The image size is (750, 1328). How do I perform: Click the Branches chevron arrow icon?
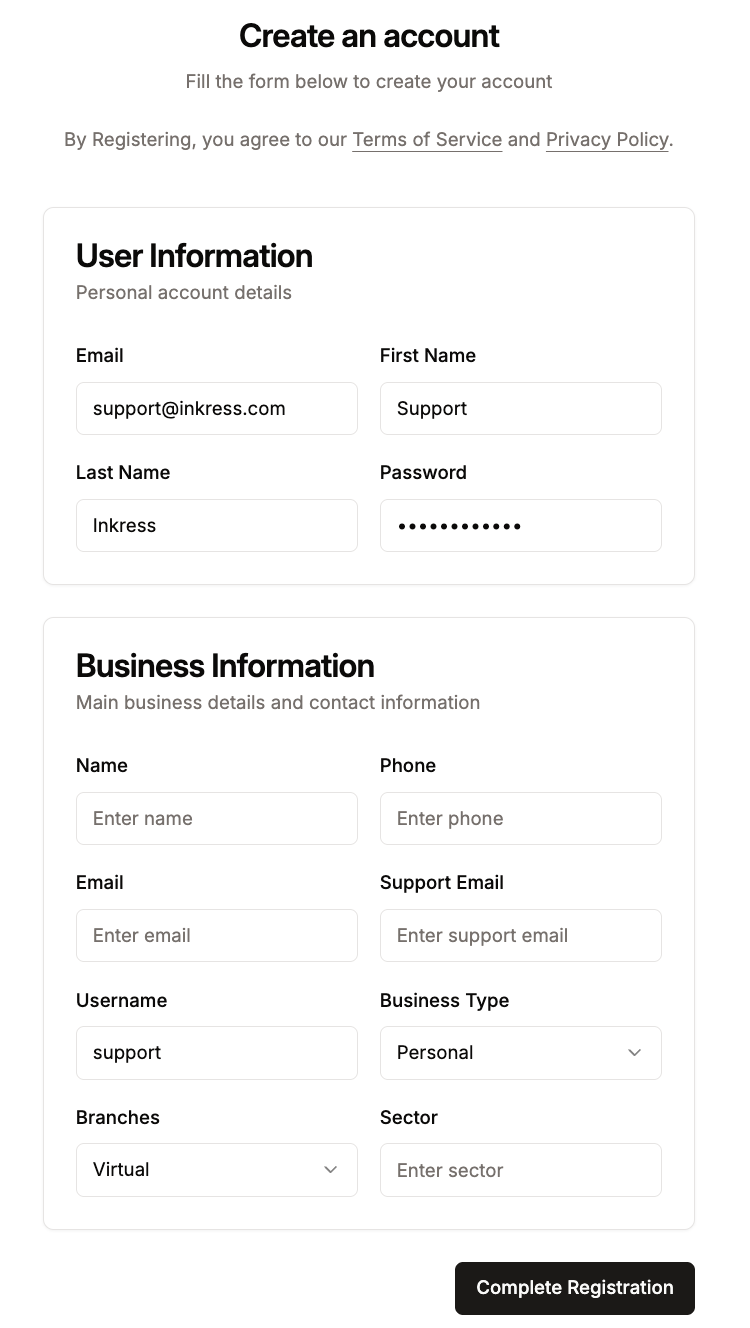330,1170
